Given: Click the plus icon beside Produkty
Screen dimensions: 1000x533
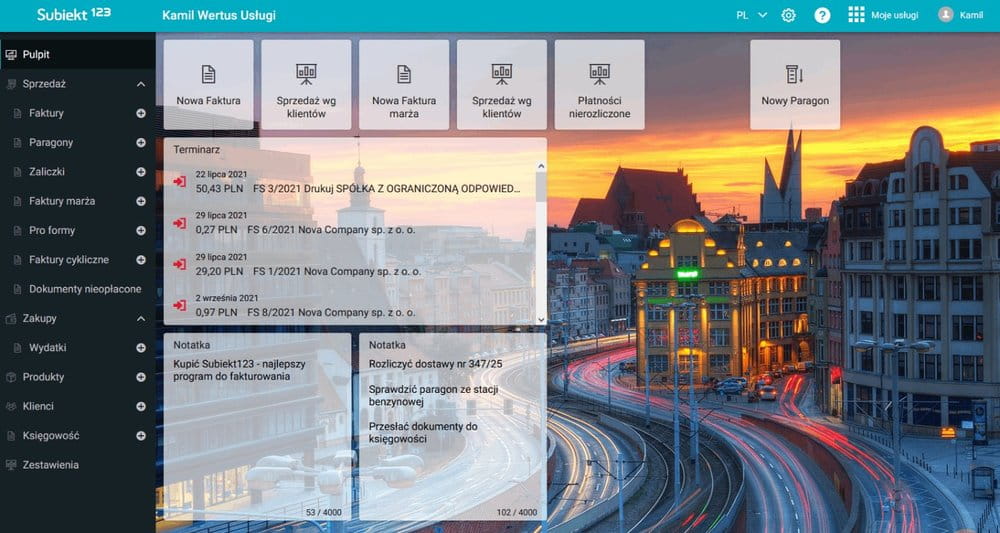Looking at the screenshot, I should click(x=141, y=377).
